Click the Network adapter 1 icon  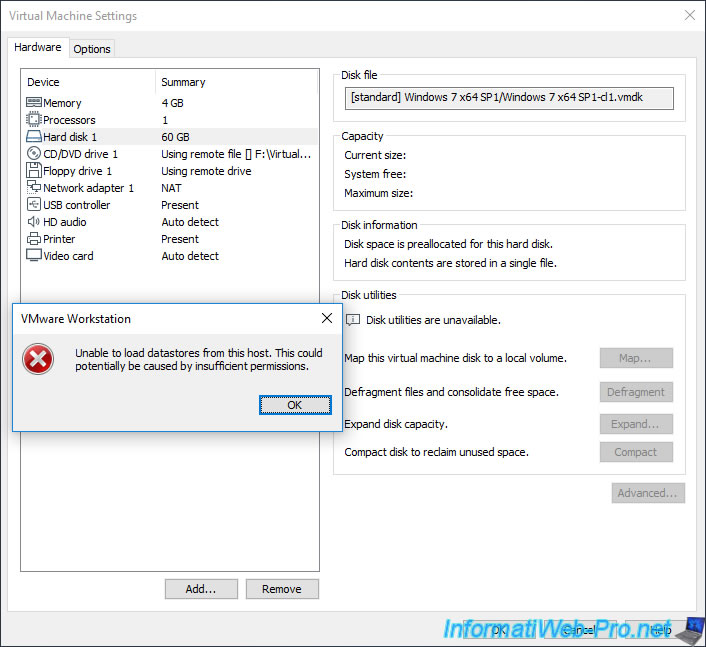pyautogui.click(x=34, y=187)
